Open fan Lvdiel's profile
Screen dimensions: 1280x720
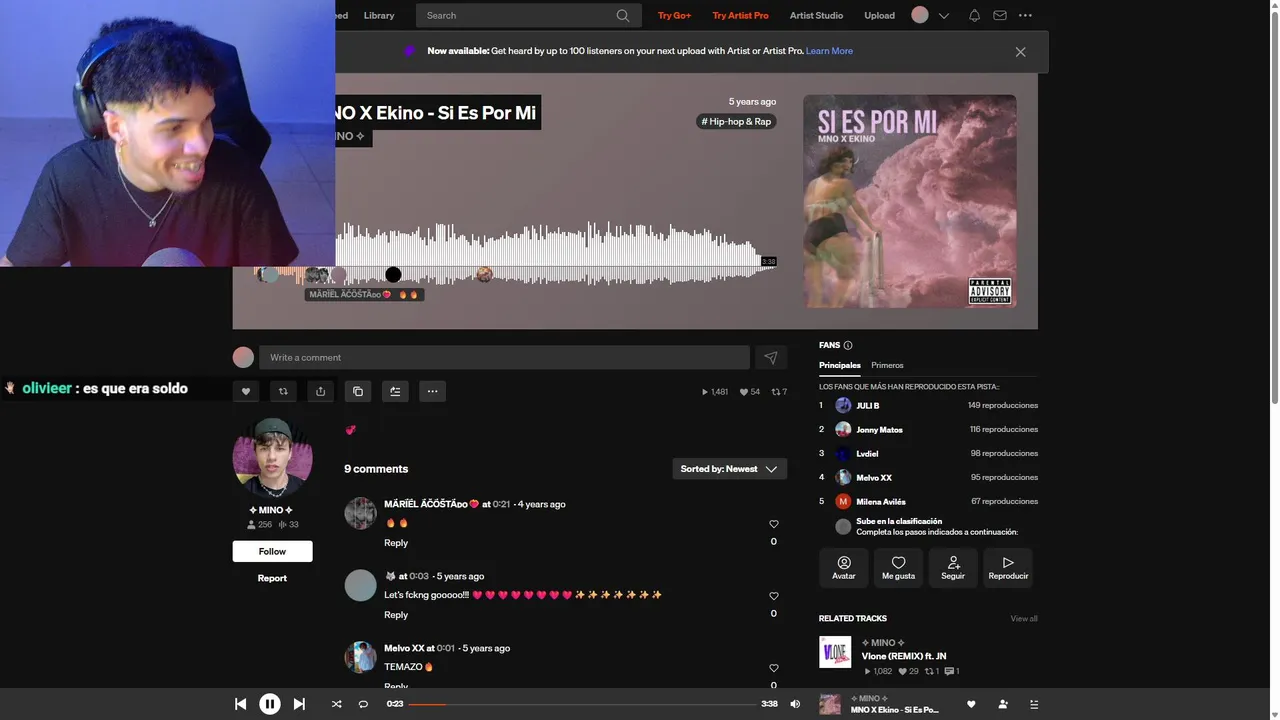867,454
